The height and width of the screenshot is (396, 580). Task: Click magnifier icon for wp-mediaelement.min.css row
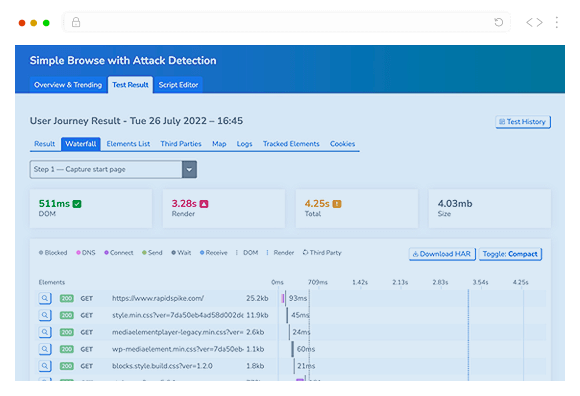[45, 349]
